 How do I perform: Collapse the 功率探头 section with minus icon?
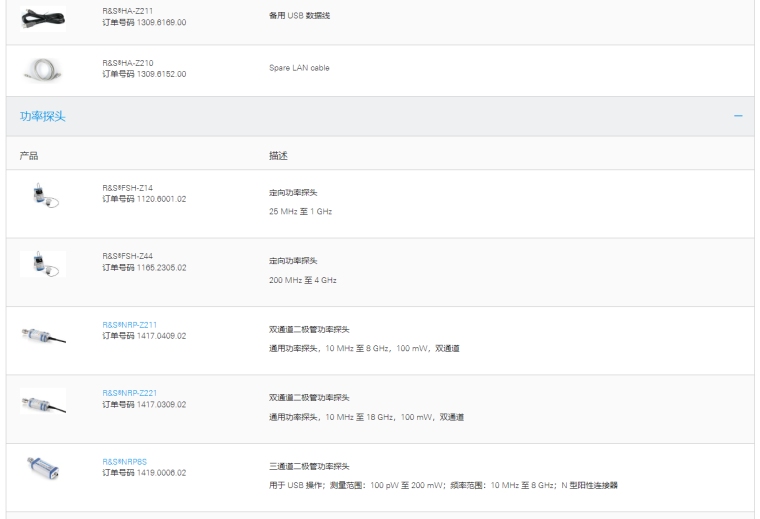pyautogui.click(x=738, y=117)
